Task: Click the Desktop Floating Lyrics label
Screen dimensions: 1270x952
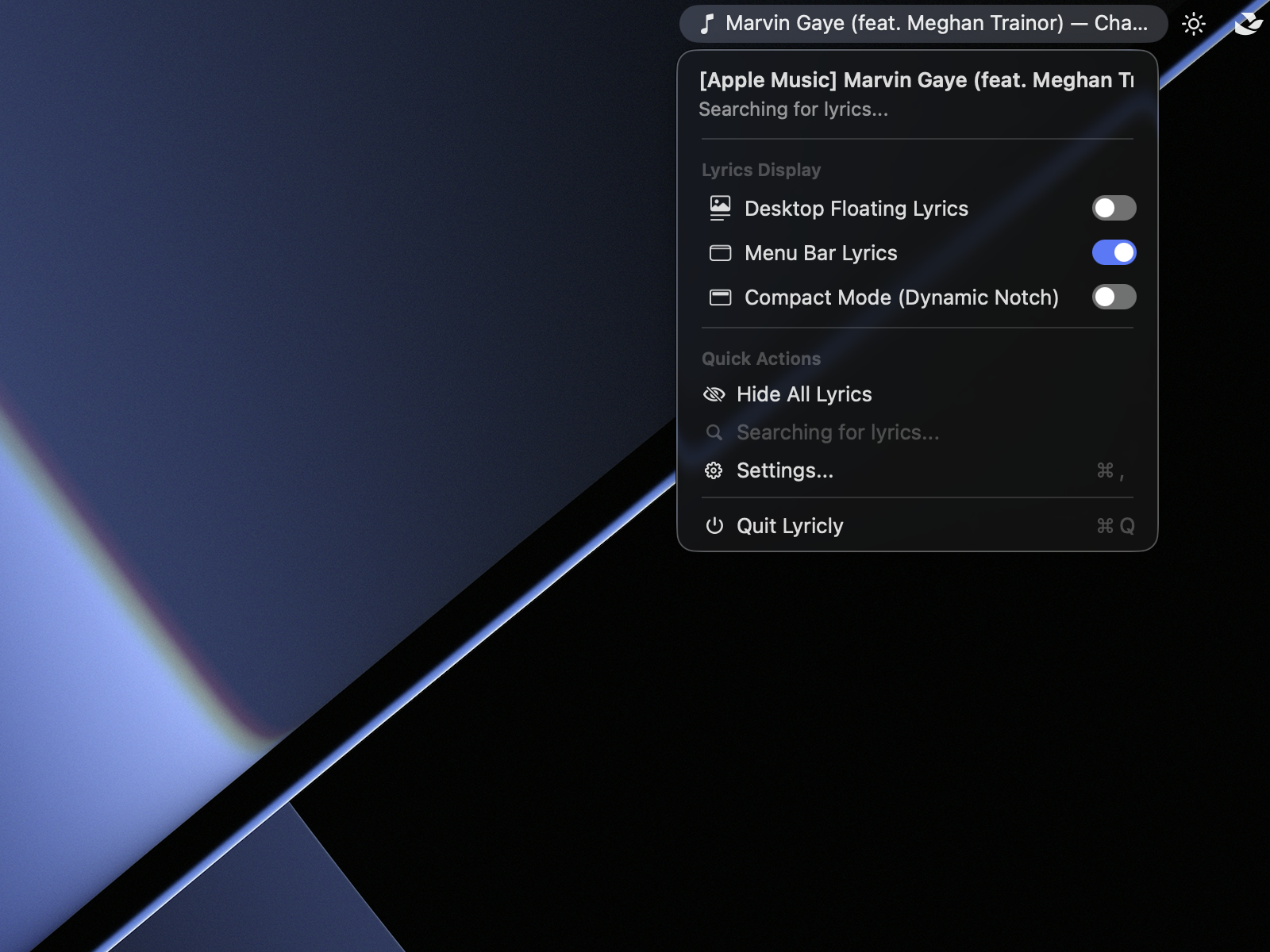Action: (x=856, y=209)
